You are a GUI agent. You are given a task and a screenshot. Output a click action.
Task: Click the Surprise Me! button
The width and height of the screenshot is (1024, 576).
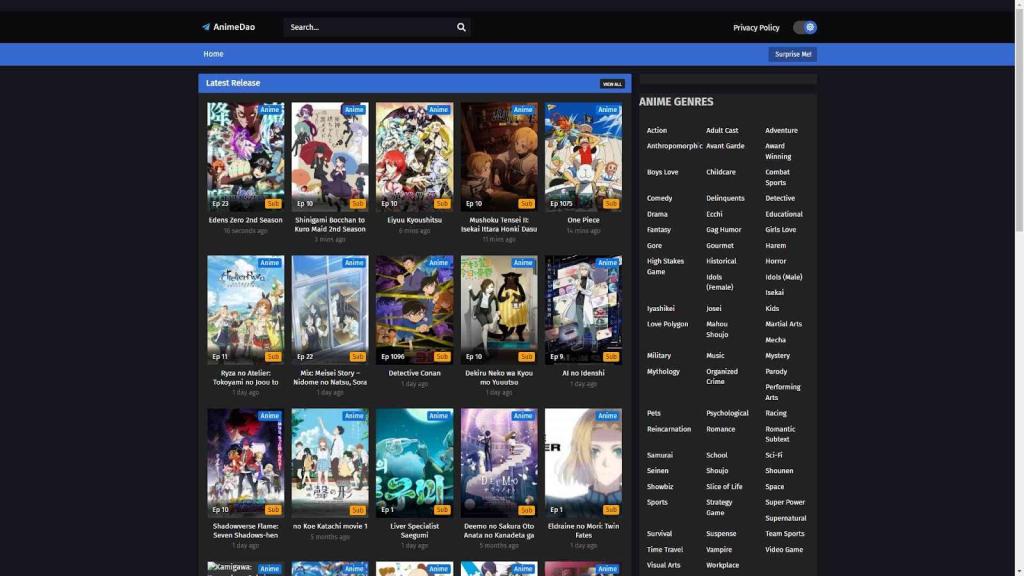(792, 53)
